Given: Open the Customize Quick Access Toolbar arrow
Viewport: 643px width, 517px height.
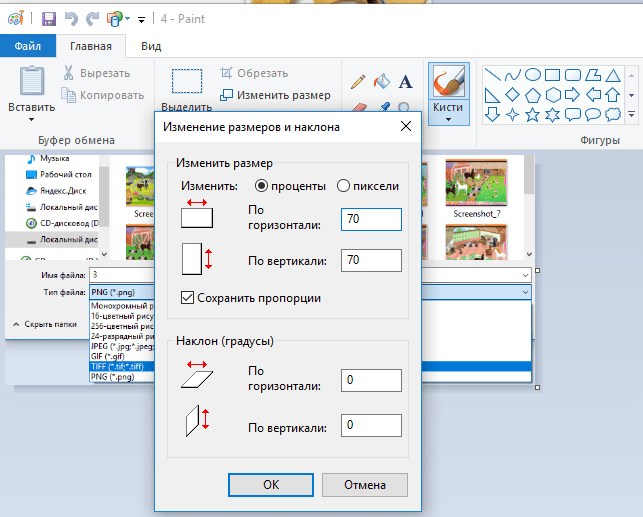Looking at the screenshot, I should (141, 19).
